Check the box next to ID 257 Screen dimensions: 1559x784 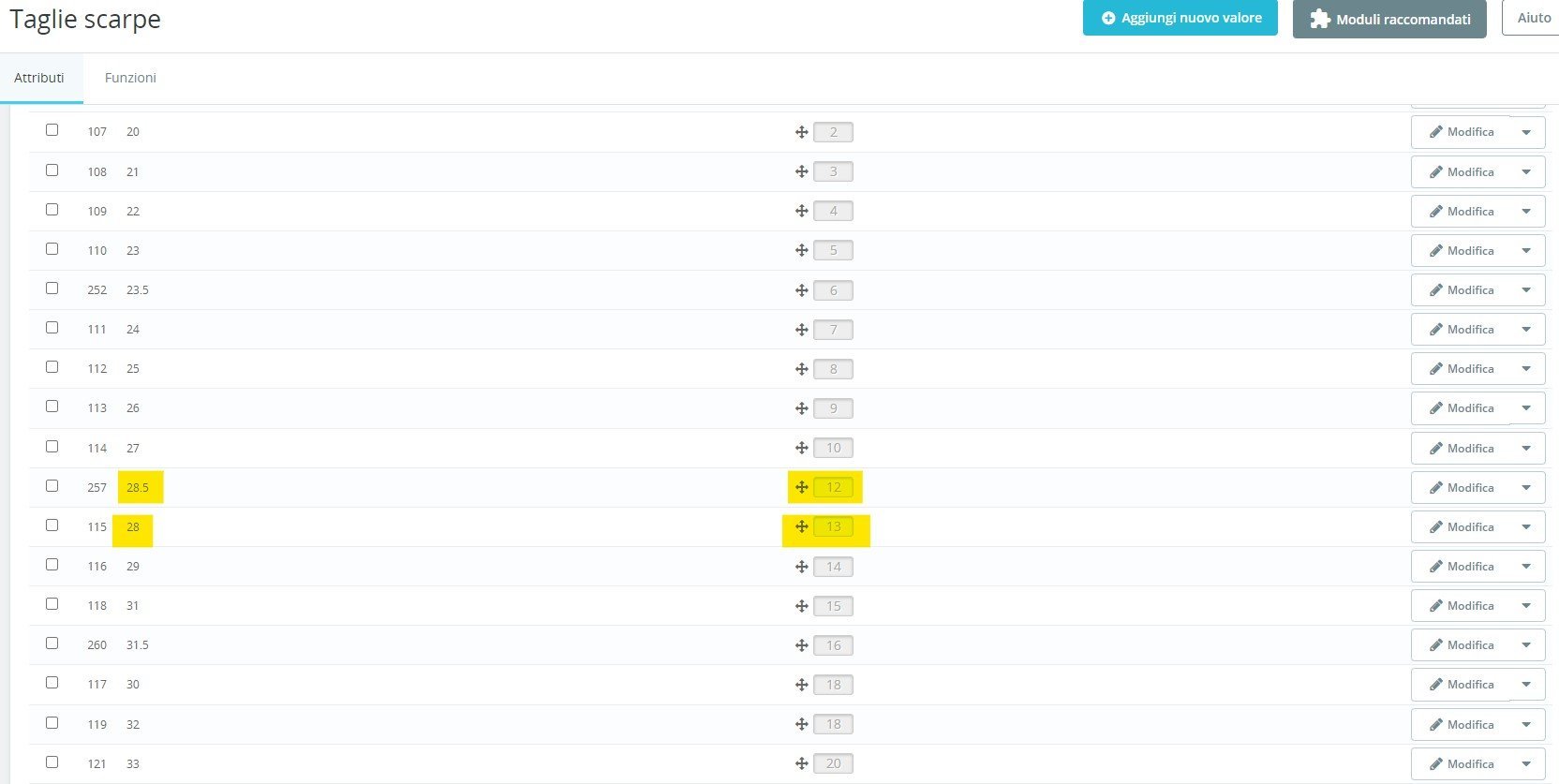pyautogui.click(x=52, y=486)
